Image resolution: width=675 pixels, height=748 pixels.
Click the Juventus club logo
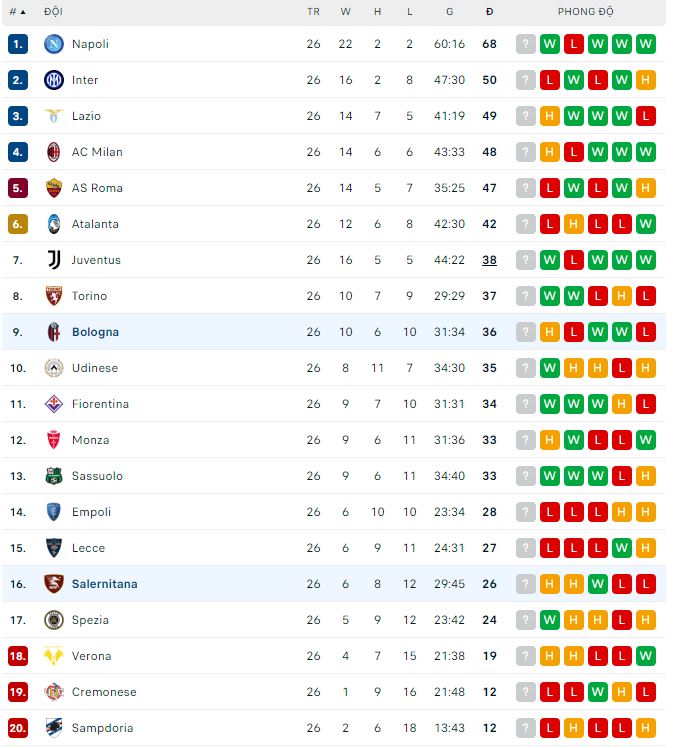point(54,260)
